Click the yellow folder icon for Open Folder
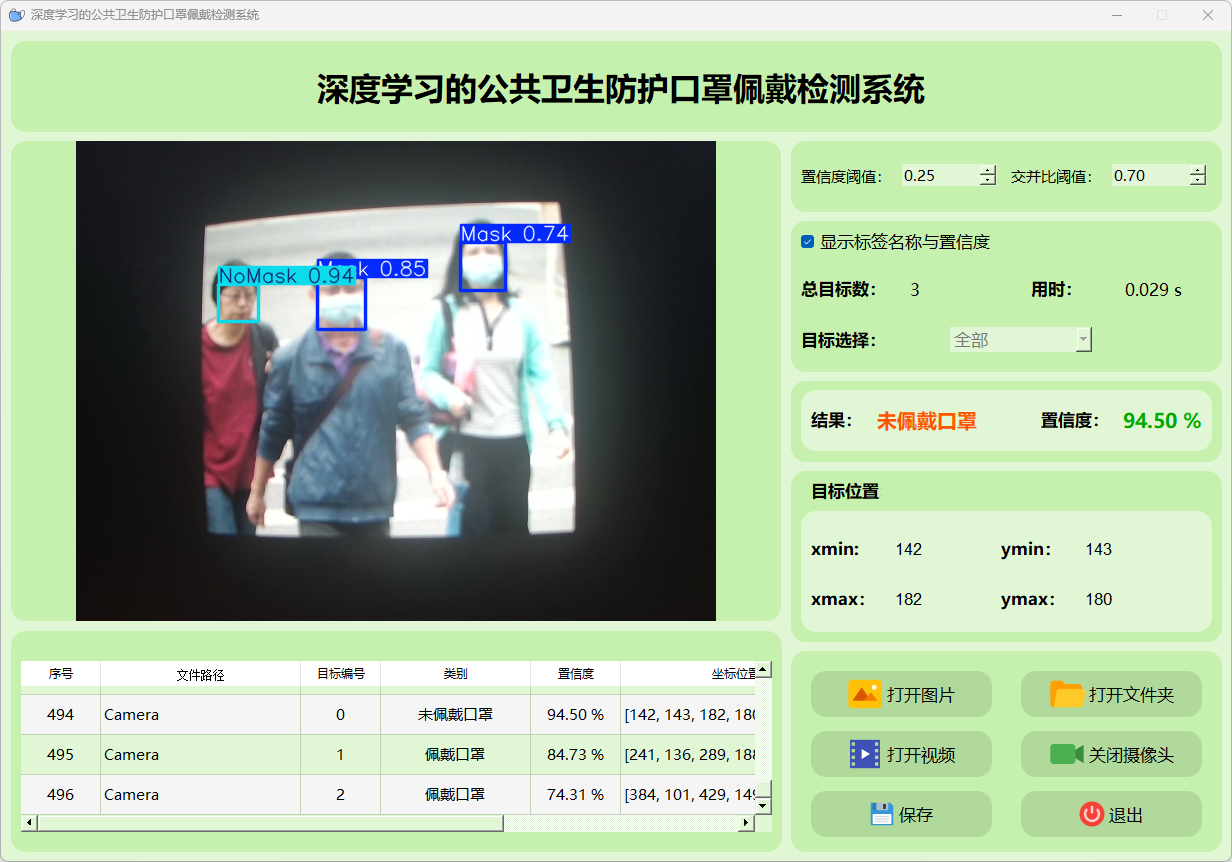Image resolution: width=1232 pixels, height=862 pixels. [1067, 694]
